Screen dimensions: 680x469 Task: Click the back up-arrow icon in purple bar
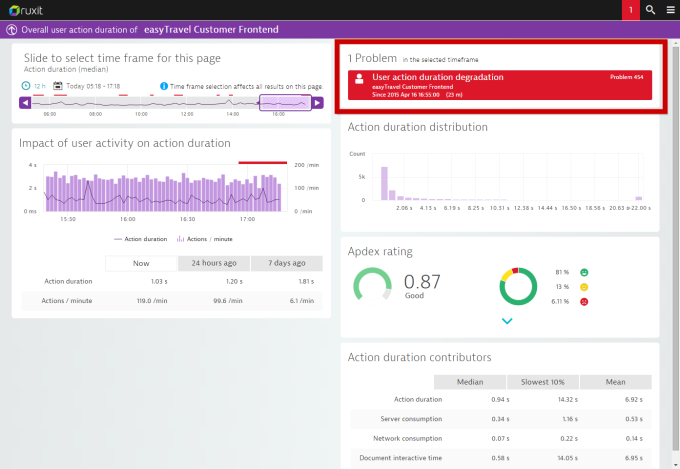pos(12,30)
